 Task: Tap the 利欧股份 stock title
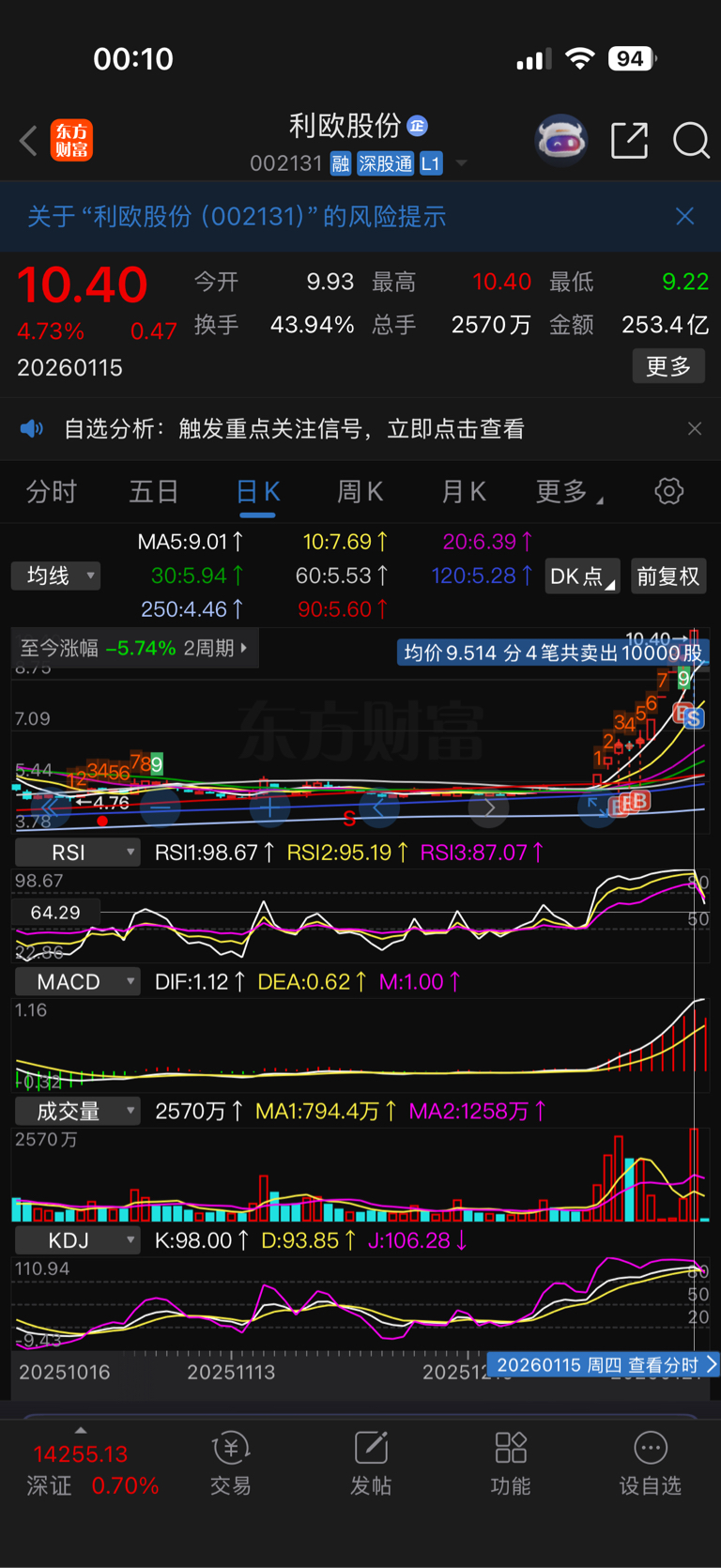coord(345,125)
